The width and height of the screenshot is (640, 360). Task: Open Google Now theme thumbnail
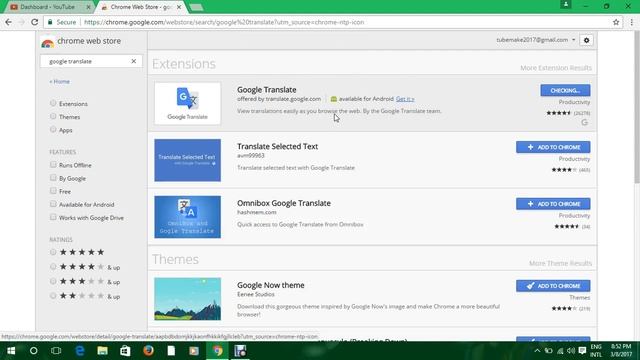(187, 299)
